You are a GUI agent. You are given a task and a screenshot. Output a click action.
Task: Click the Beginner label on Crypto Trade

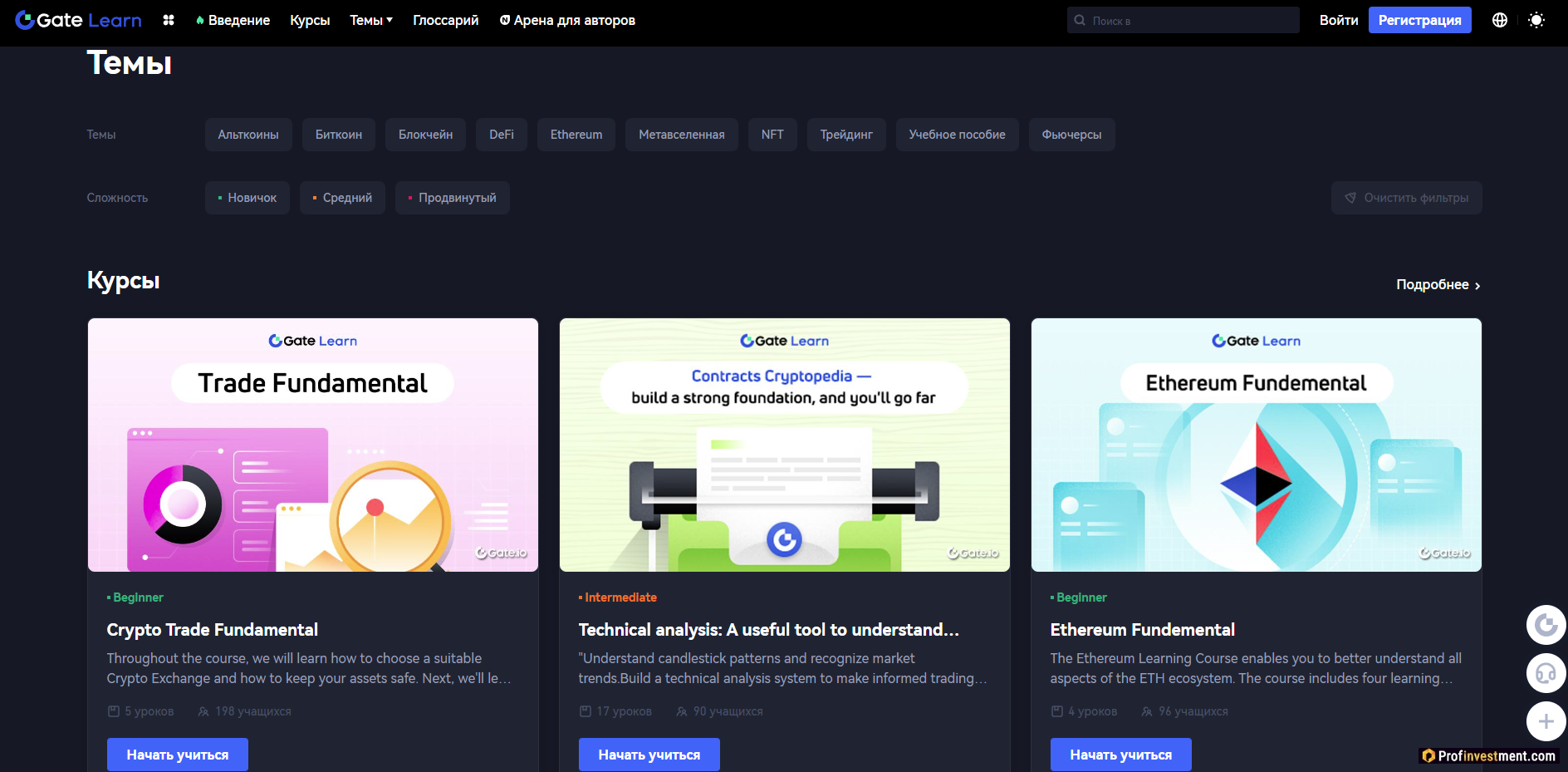(135, 597)
